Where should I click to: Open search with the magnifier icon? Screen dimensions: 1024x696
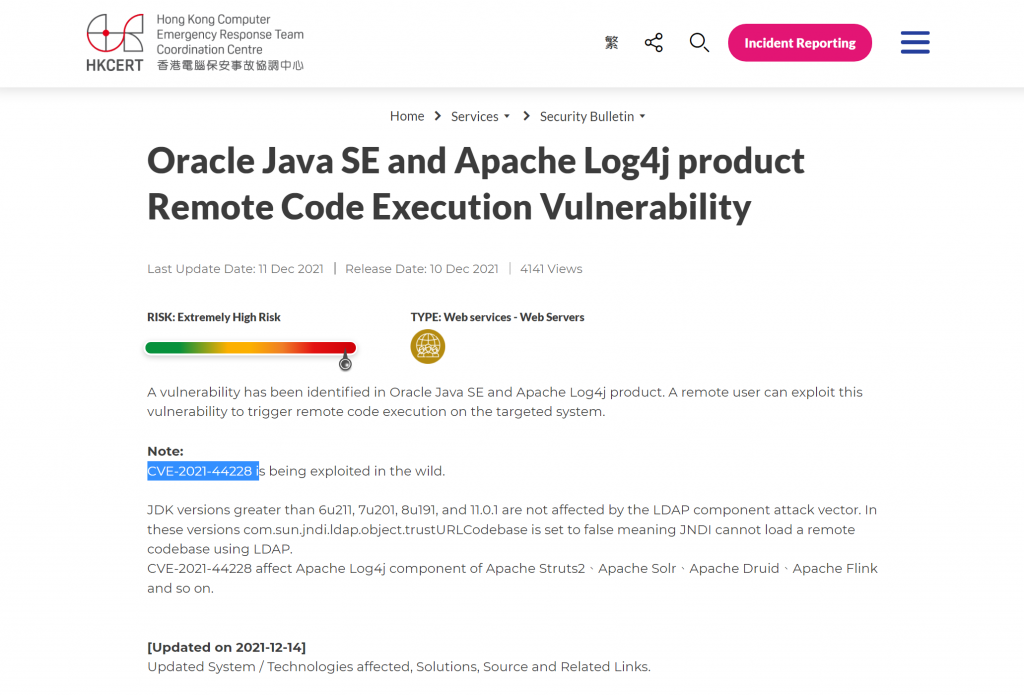[699, 43]
